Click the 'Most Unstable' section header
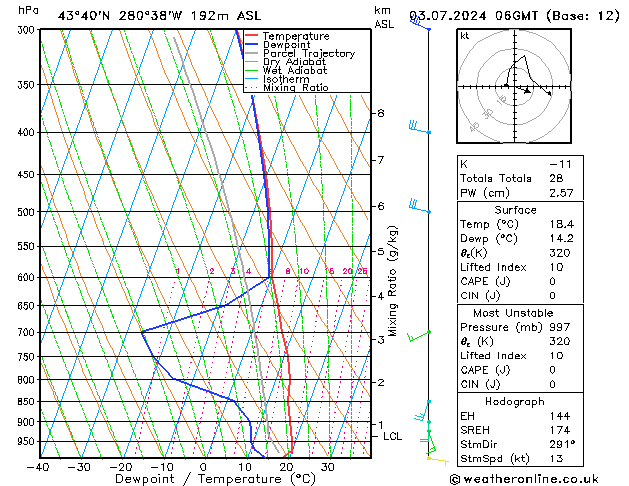The width and height of the screenshot is (629, 486). pyautogui.click(x=513, y=313)
